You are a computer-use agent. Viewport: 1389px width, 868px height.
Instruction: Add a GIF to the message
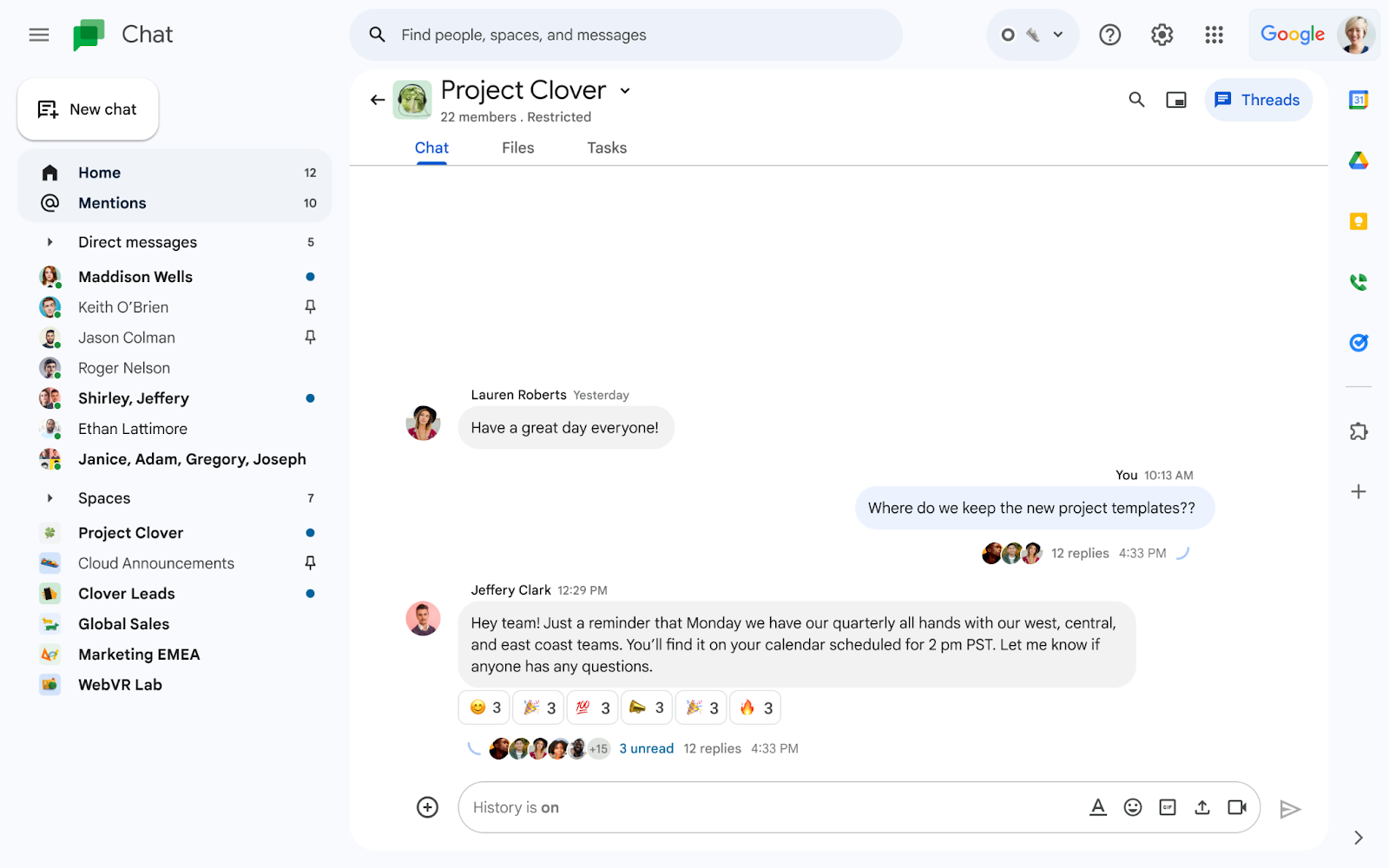click(1168, 807)
